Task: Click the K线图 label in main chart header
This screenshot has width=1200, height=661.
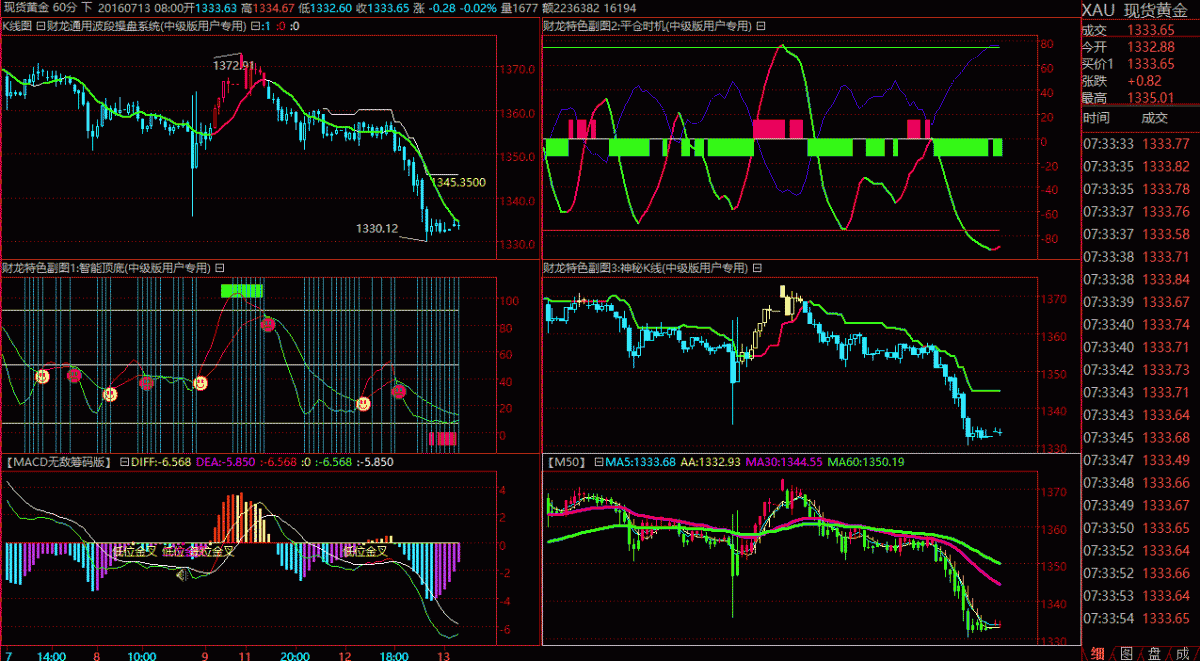Action: tap(17, 26)
